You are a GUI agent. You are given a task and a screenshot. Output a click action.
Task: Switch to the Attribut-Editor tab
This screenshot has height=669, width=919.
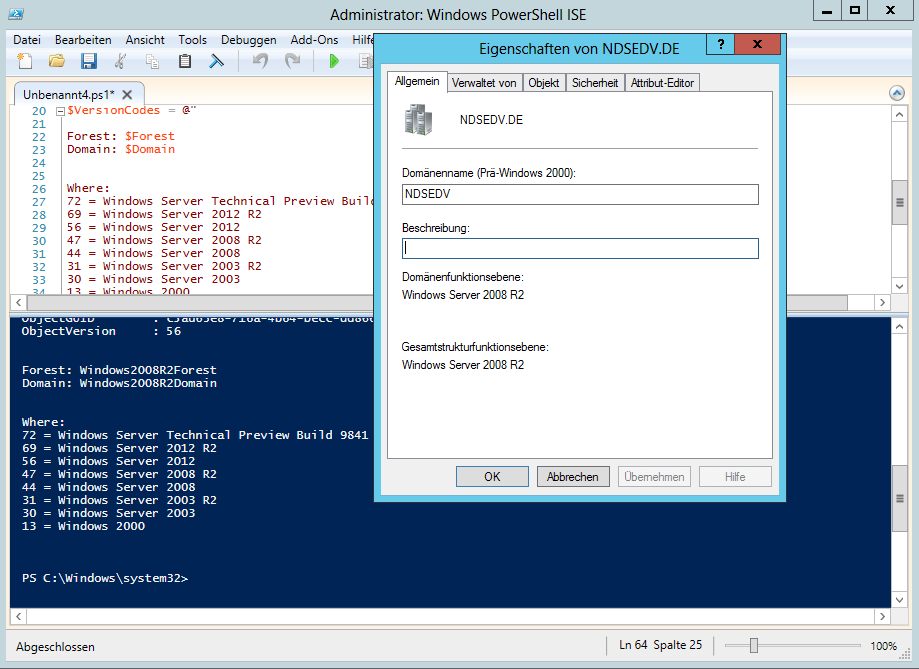click(662, 83)
